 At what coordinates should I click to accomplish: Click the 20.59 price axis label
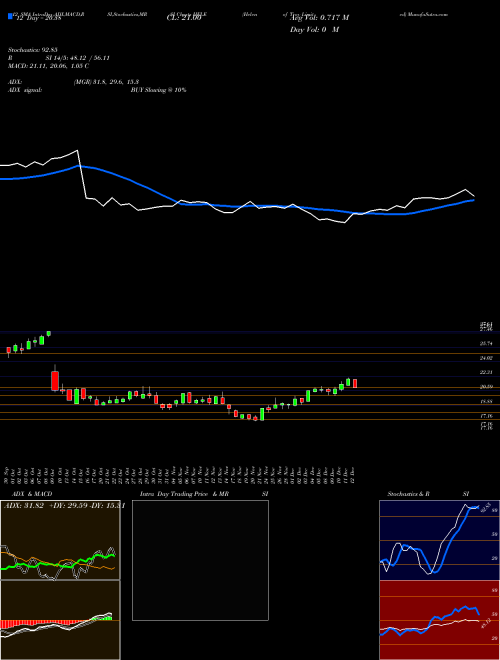pyautogui.click(x=486, y=387)
